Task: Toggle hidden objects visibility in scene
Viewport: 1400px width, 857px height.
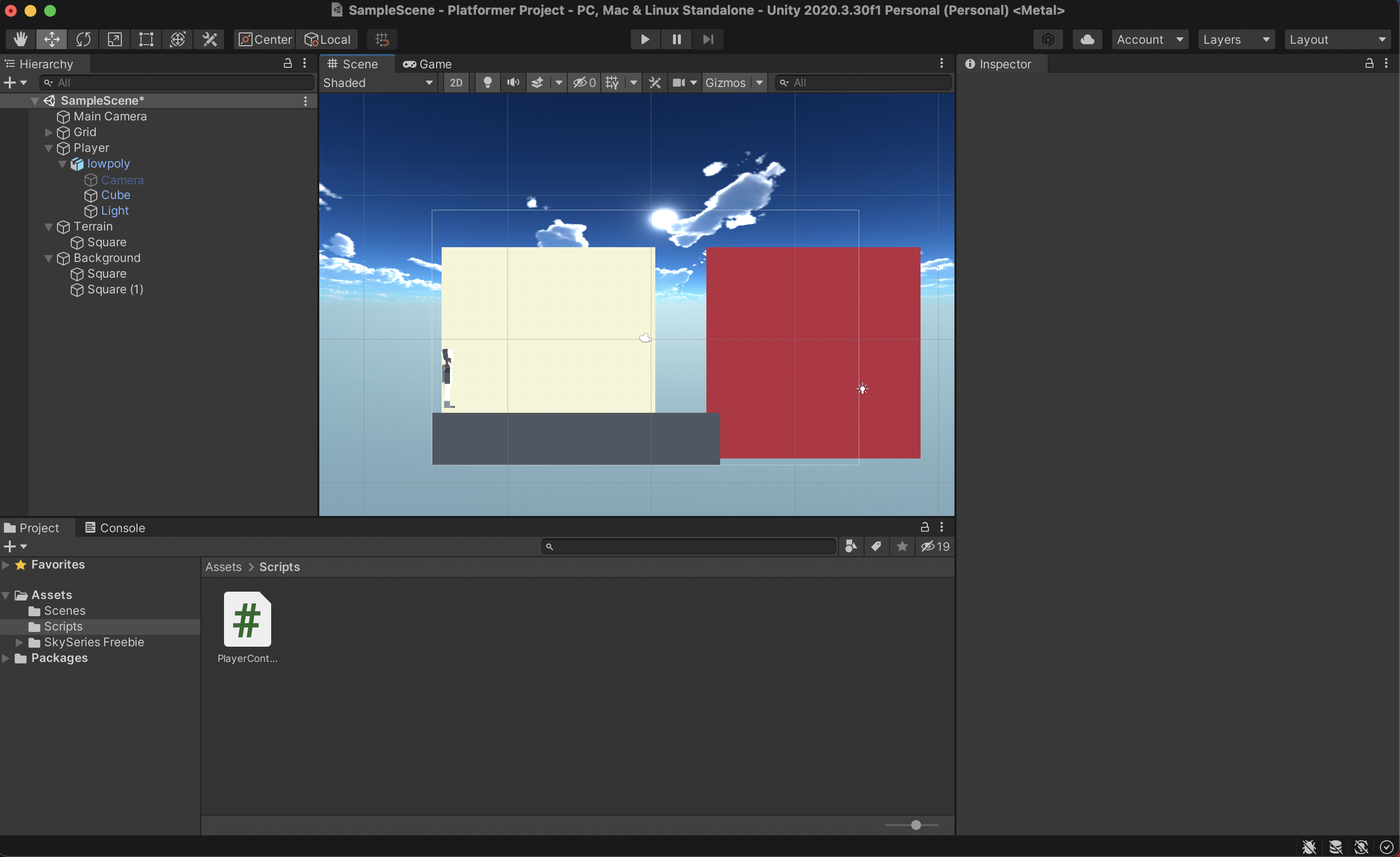Action: tap(584, 83)
